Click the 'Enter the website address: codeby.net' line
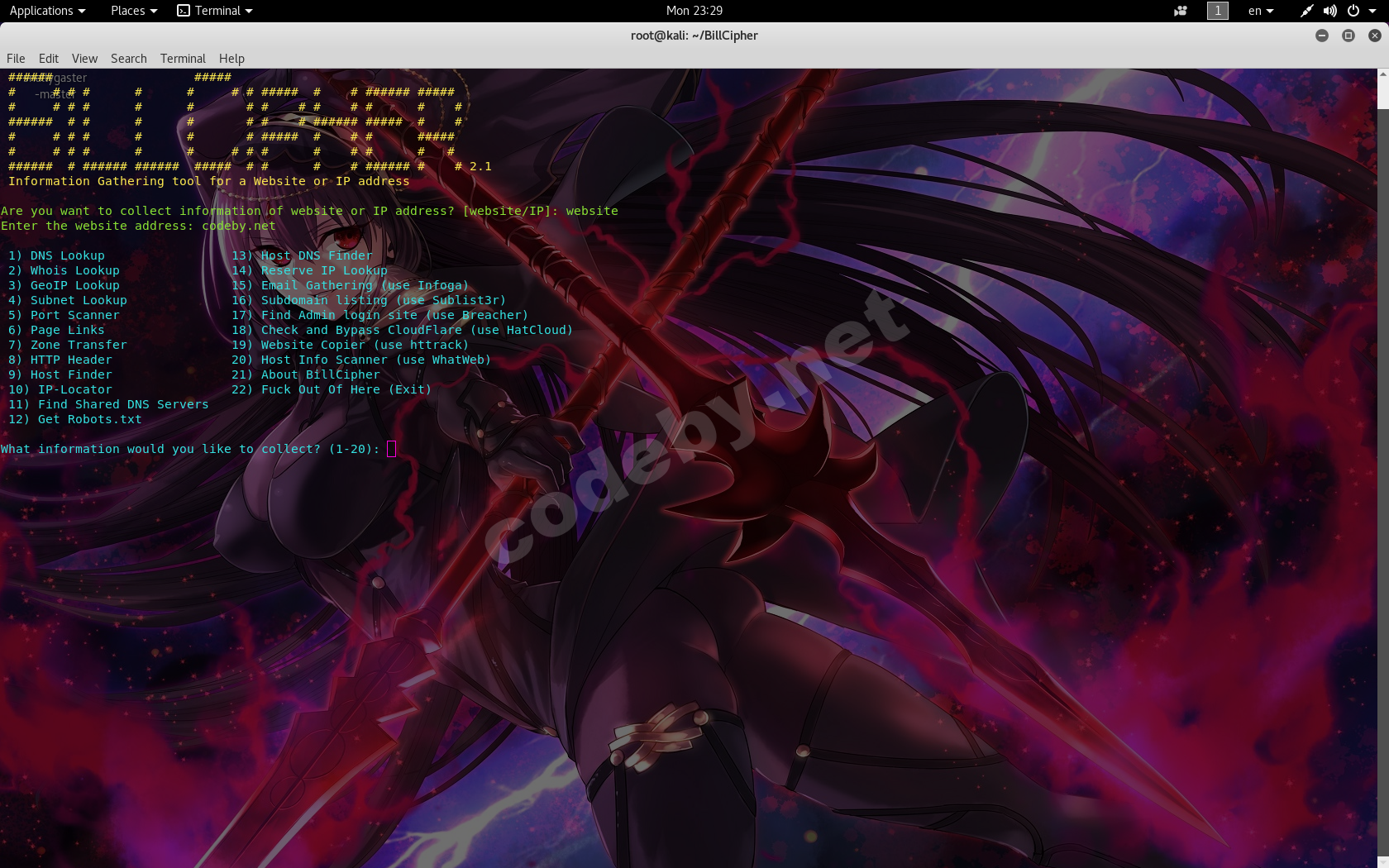1389x868 pixels. pyautogui.click(x=138, y=226)
